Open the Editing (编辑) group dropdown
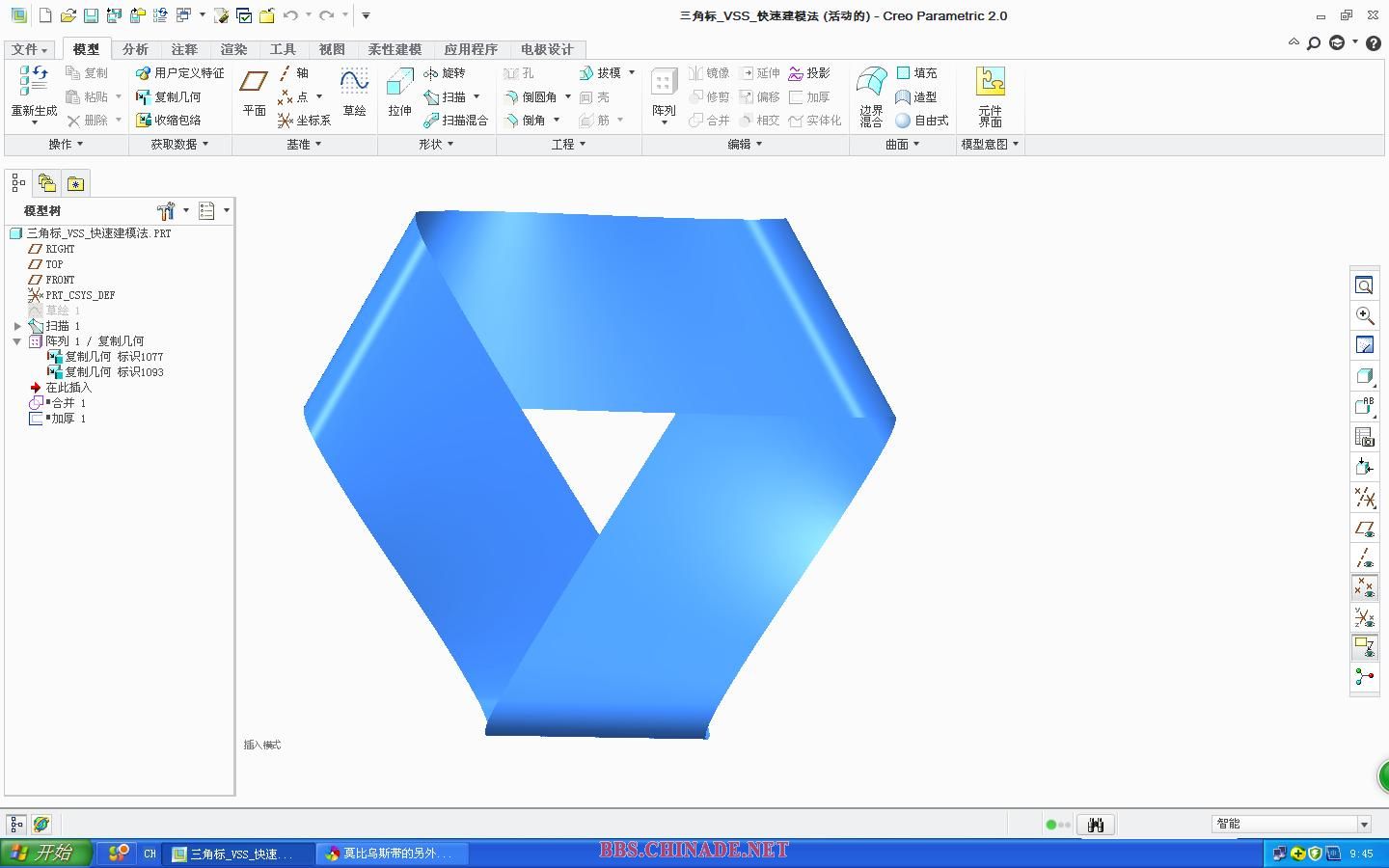Screen dimensions: 1389x868 745,145
